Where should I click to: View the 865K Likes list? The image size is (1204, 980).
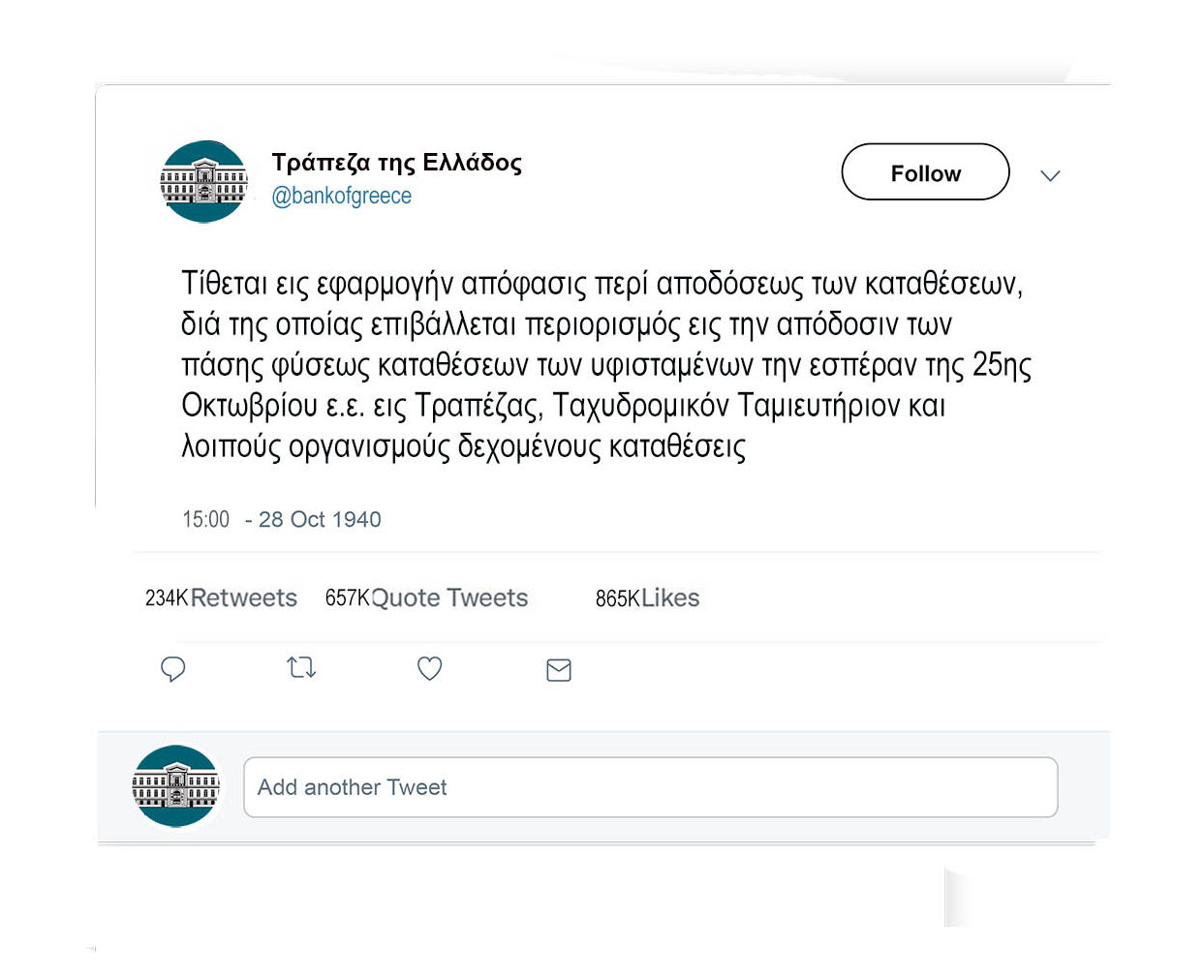[x=647, y=597]
